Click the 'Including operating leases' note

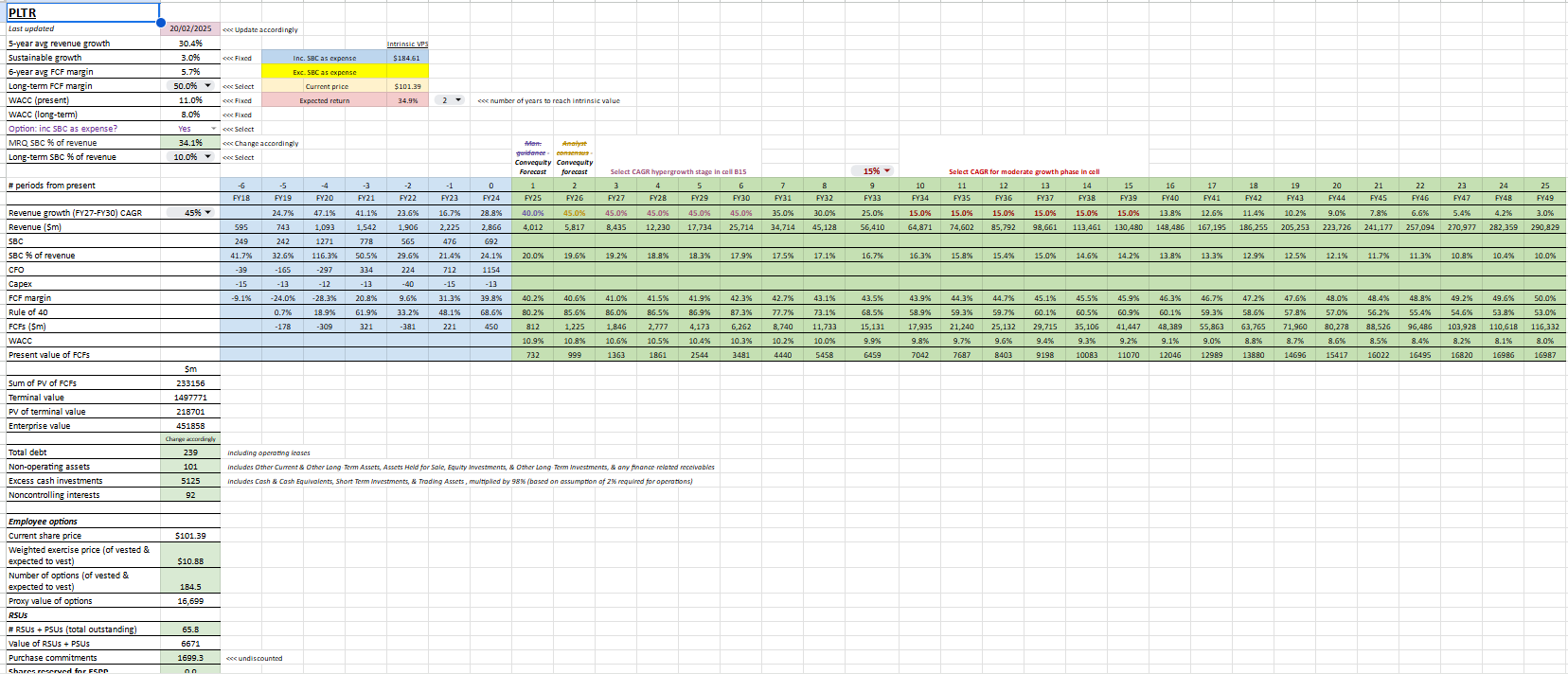[x=269, y=452]
